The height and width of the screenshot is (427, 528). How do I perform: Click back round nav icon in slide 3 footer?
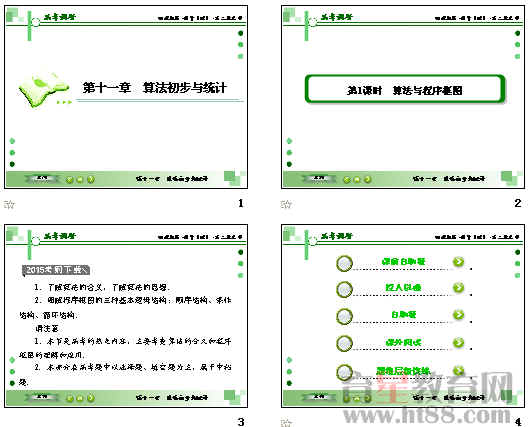coord(70,399)
